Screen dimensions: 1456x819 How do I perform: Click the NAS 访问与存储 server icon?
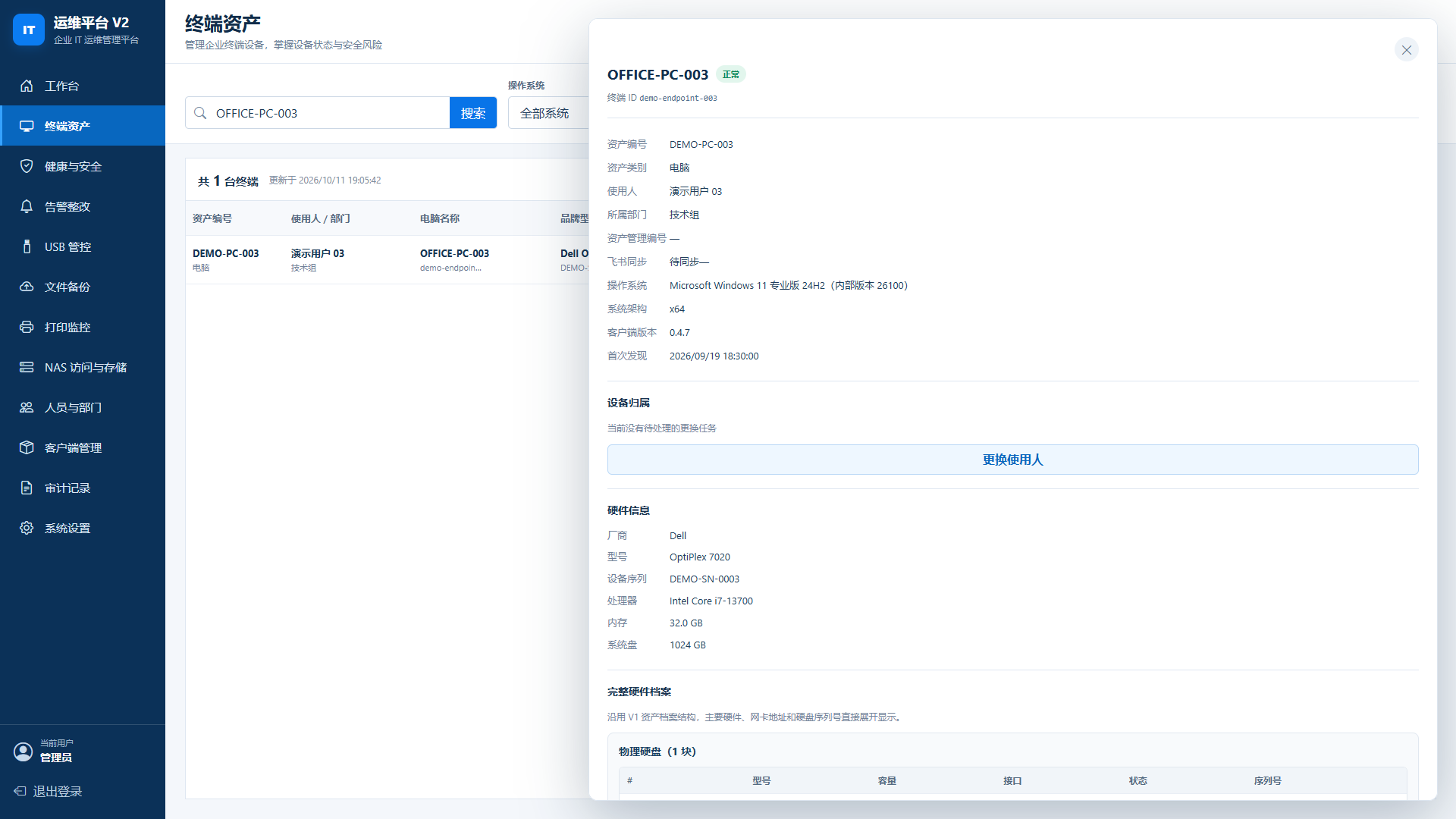pyautogui.click(x=27, y=367)
